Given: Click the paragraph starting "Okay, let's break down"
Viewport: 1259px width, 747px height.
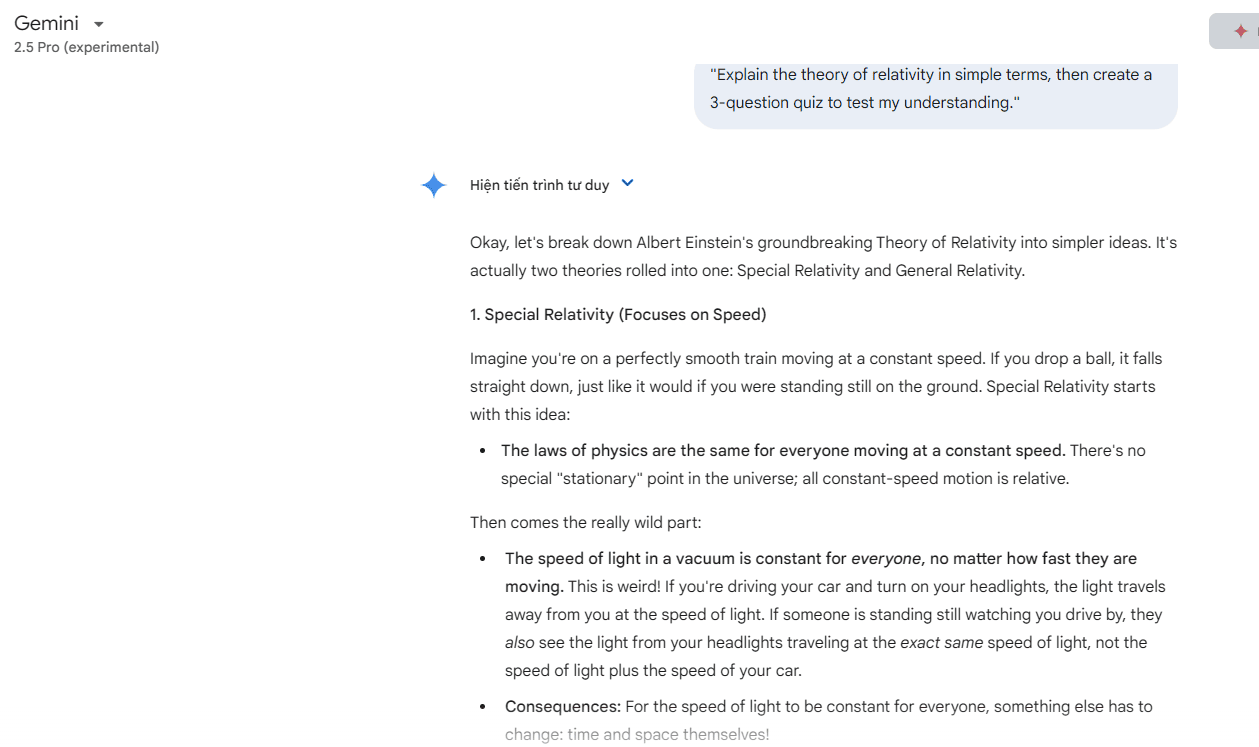Looking at the screenshot, I should point(823,257).
